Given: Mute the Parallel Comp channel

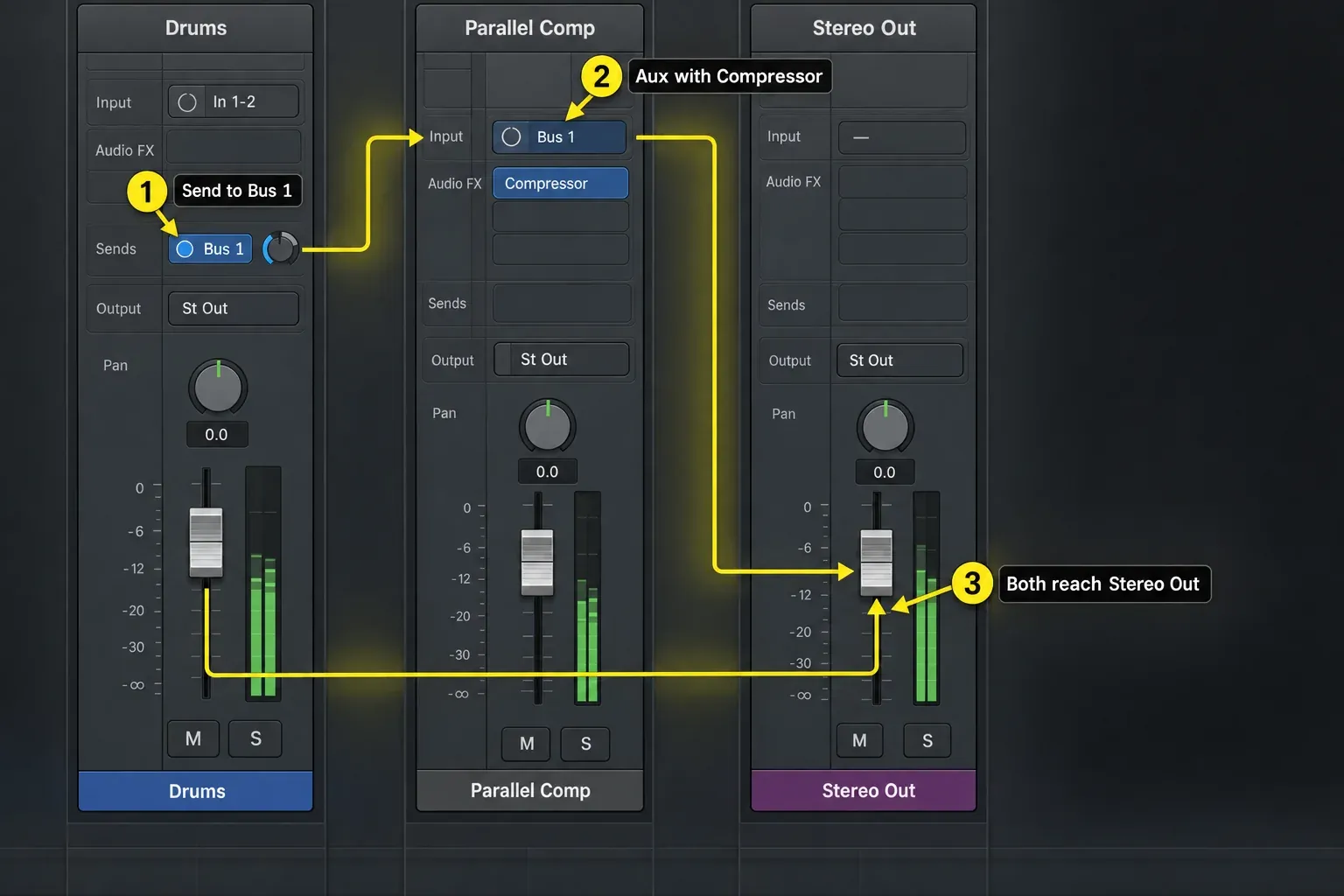Looking at the screenshot, I should point(527,744).
